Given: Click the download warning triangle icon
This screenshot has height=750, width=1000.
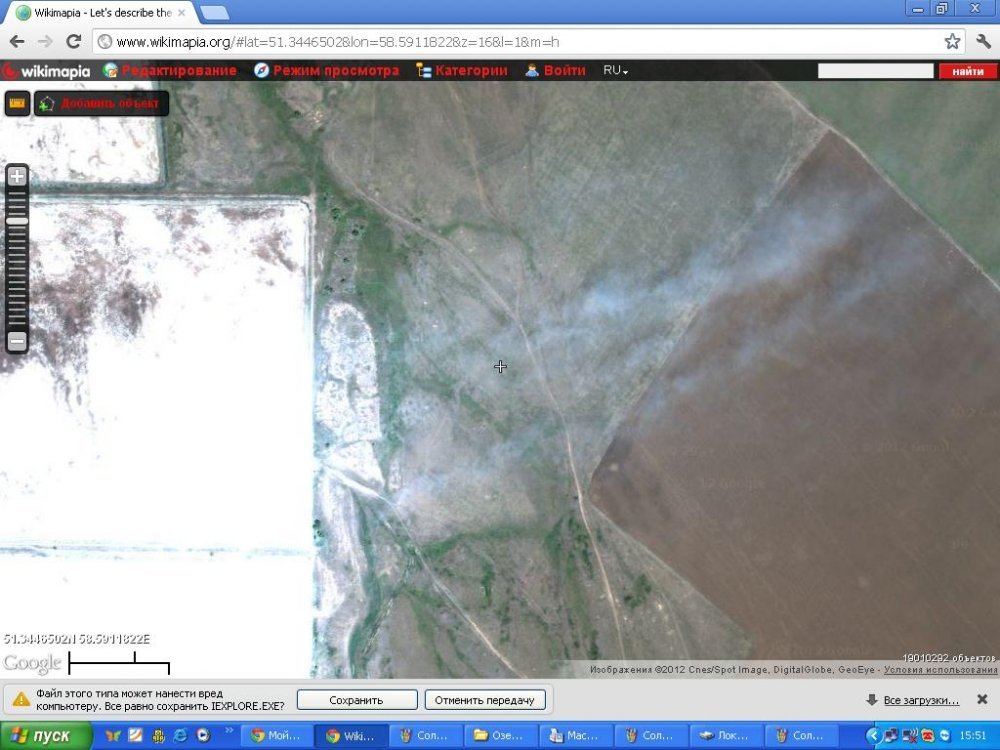Looking at the screenshot, I should [x=21, y=700].
